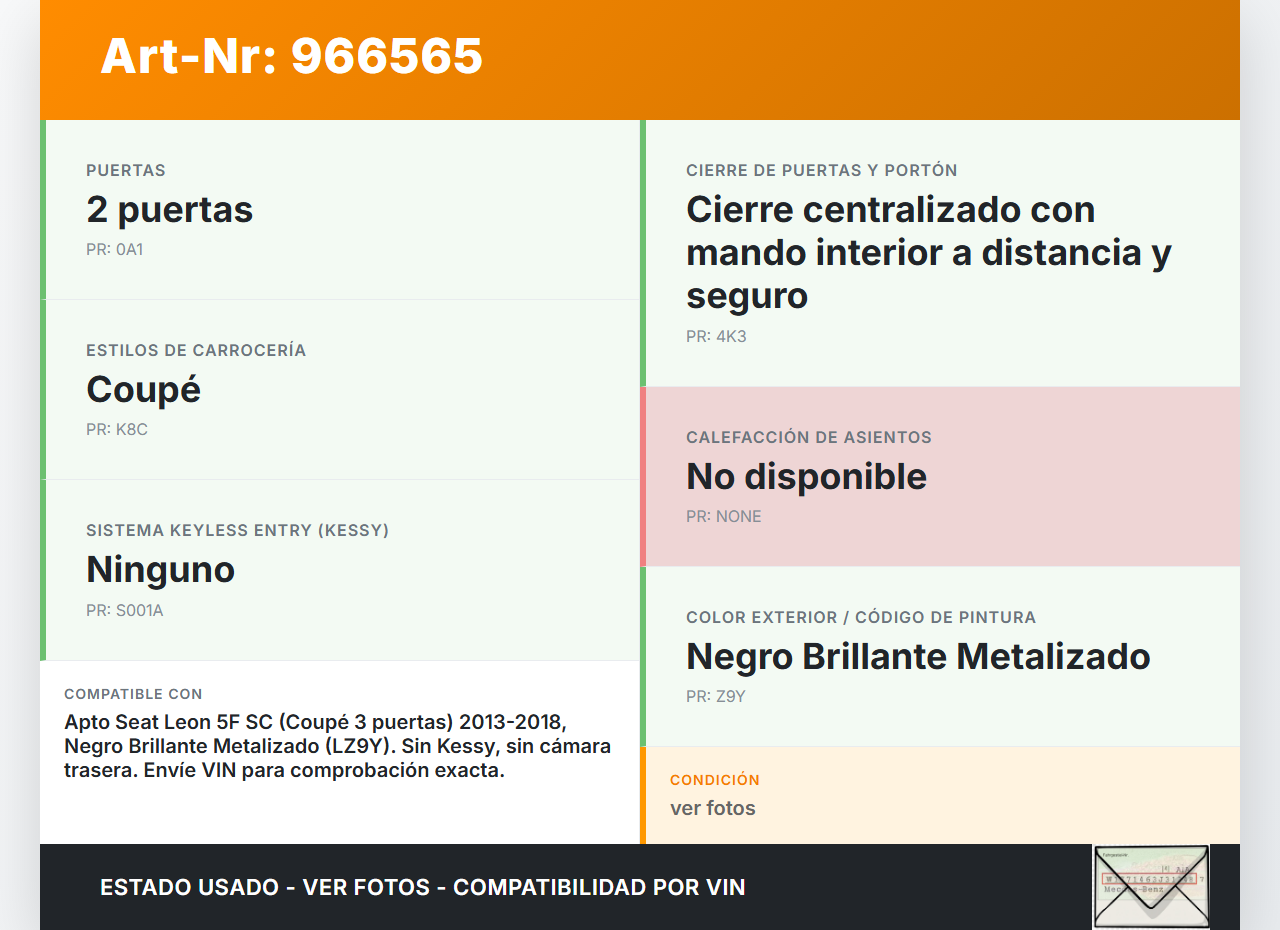Click the 'Apto Seat Leon 5F SC' description
The image size is (1280, 930).
[338, 746]
